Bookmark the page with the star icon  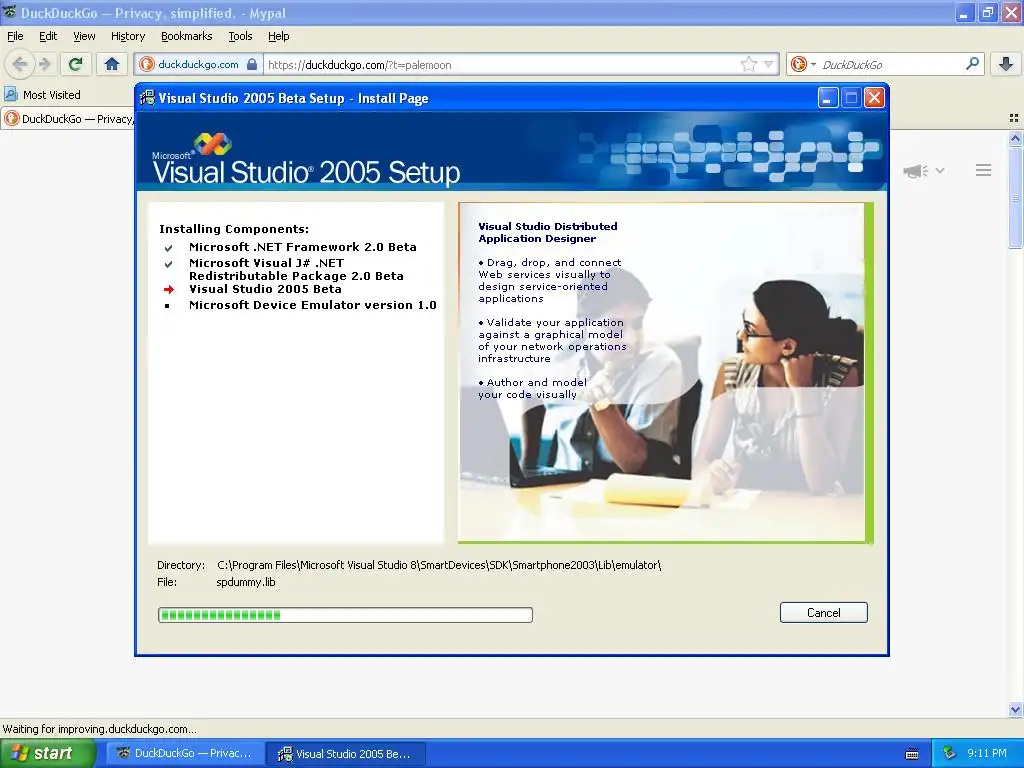[x=748, y=64]
